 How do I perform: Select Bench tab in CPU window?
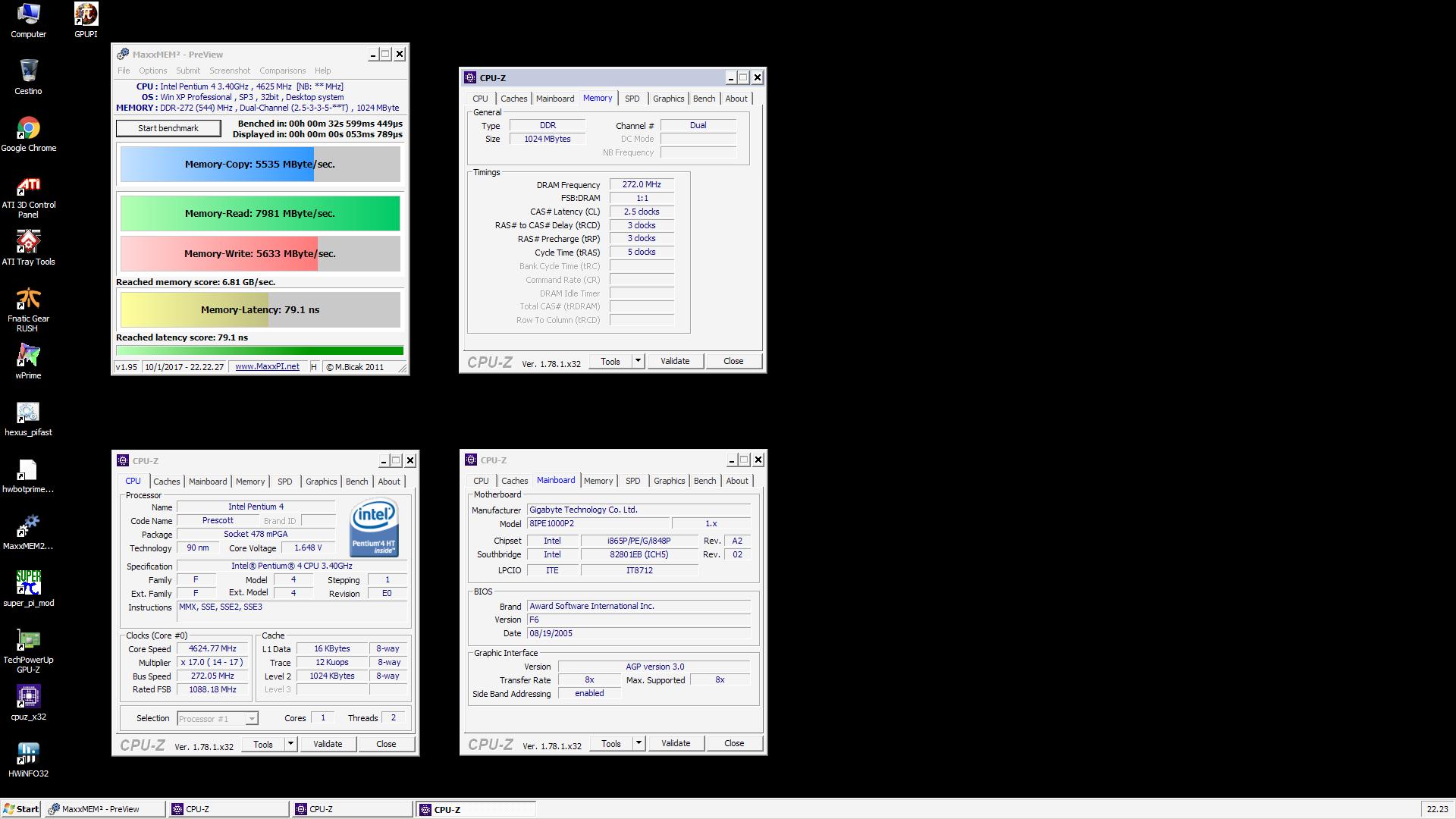point(356,482)
